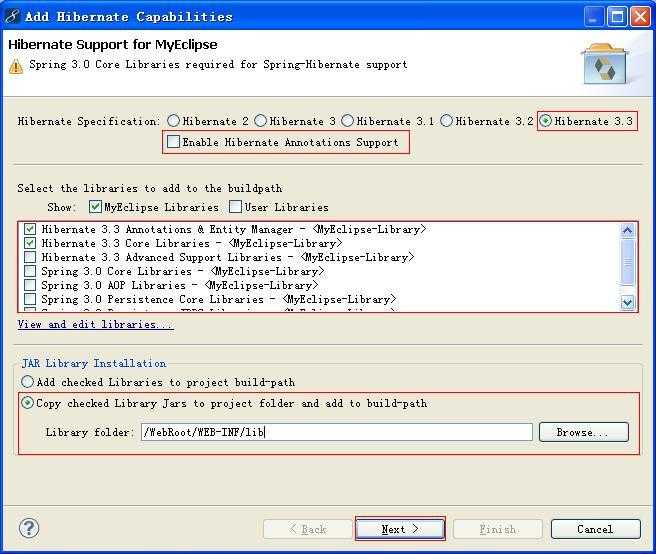Click the warning triangle icon
656x554 pixels.
click(16, 67)
